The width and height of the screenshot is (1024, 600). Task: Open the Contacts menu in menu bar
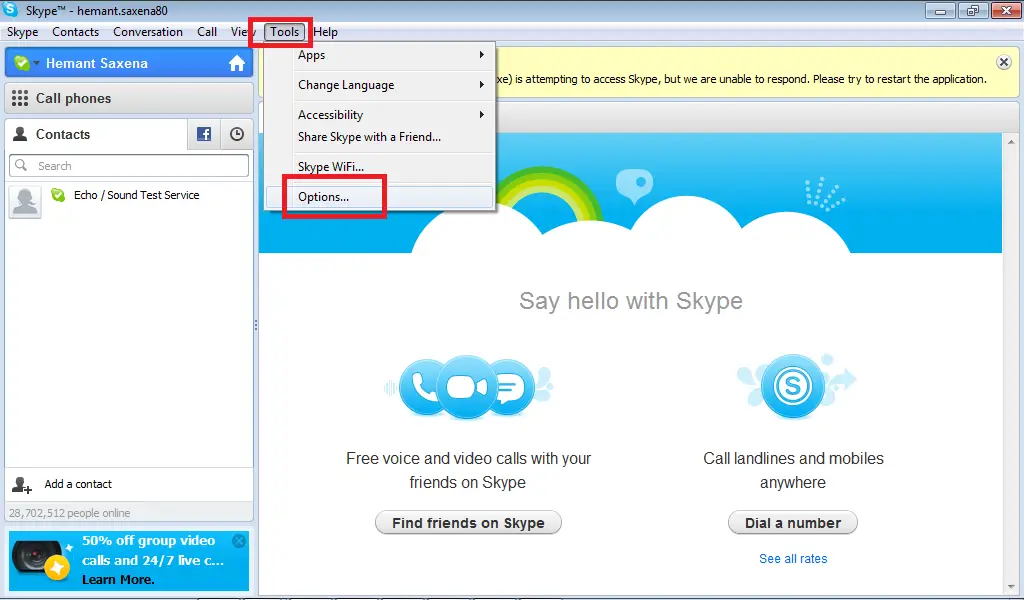[x=76, y=32]
